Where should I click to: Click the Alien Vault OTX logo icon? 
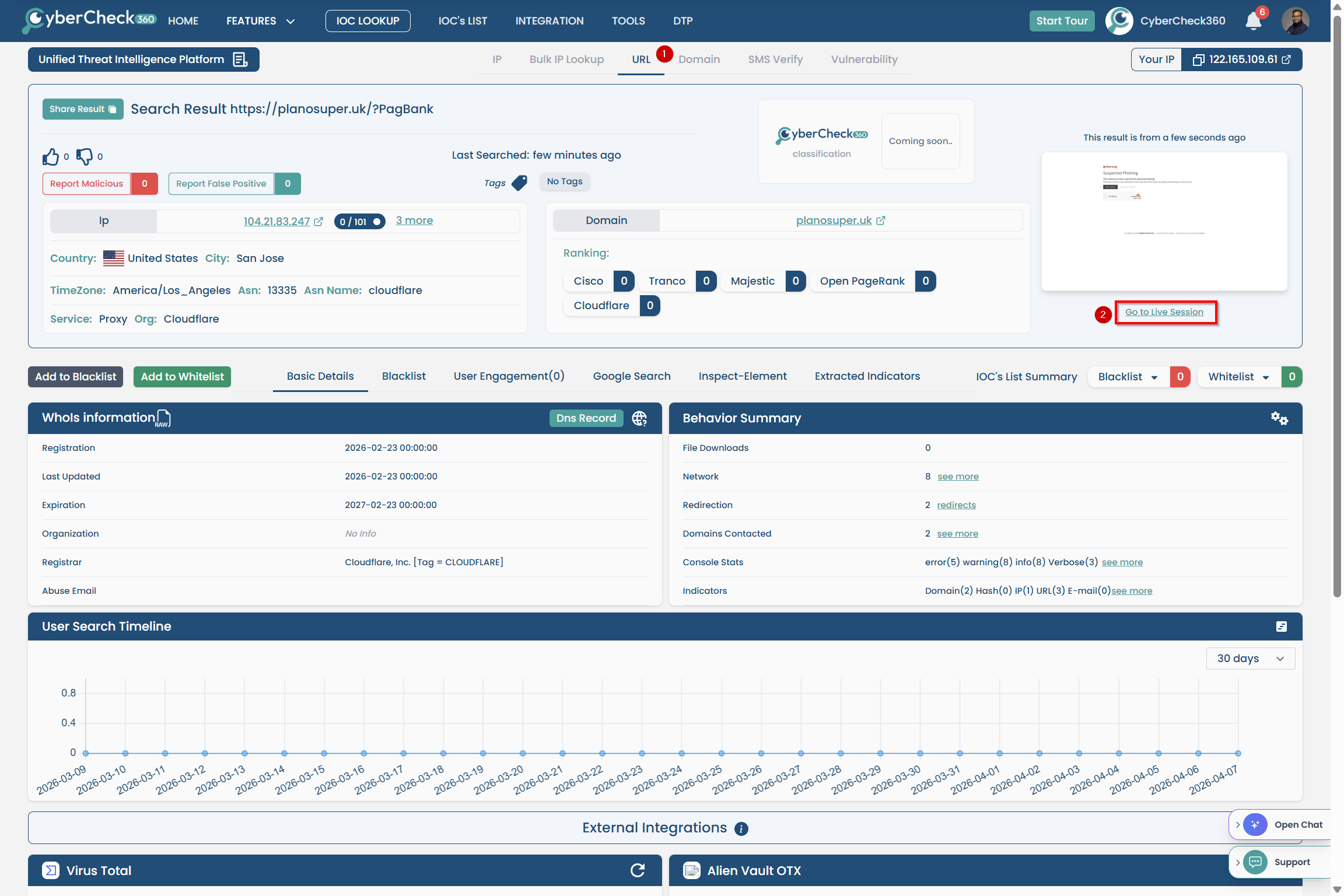[692, 870]
